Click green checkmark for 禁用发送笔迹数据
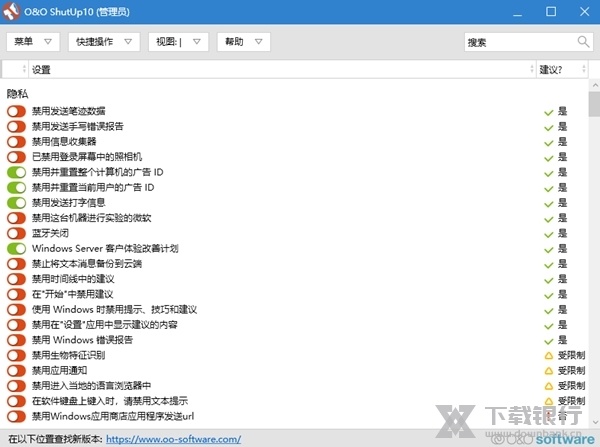The image size is (600, 447). 549,113
